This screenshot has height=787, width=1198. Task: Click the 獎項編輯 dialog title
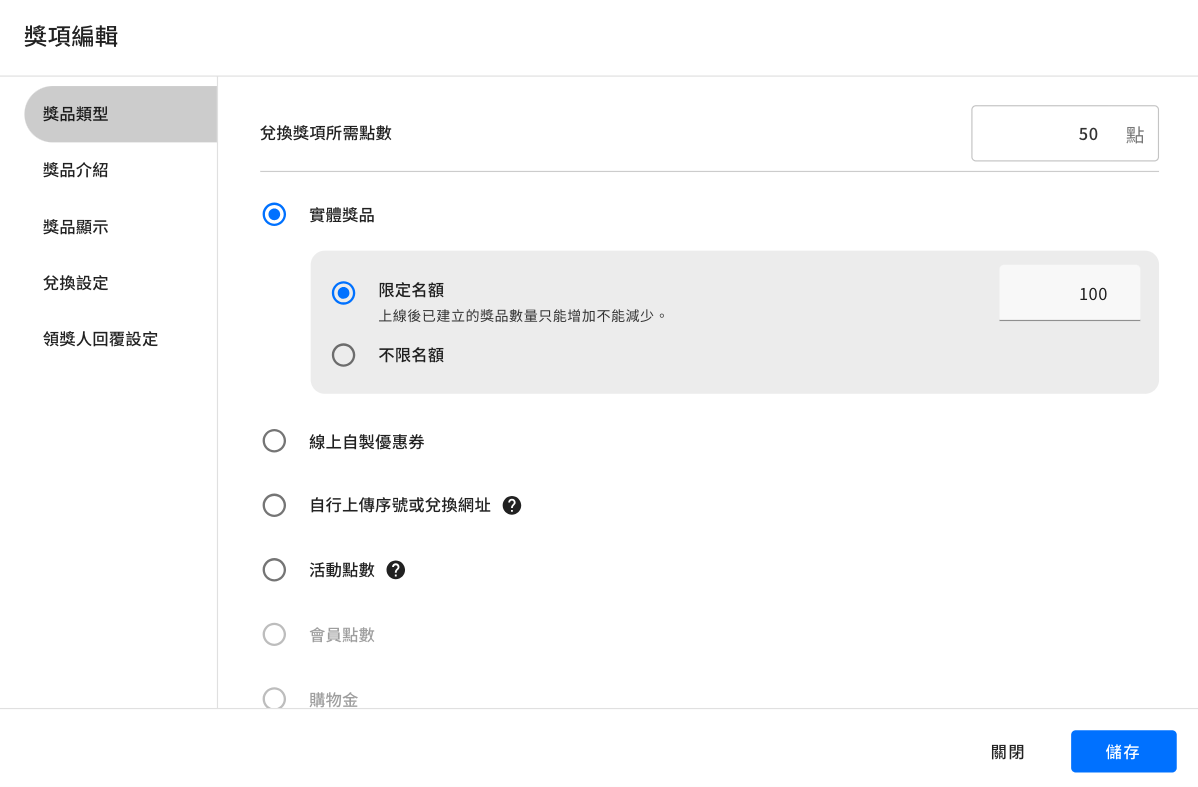point(71,37)
